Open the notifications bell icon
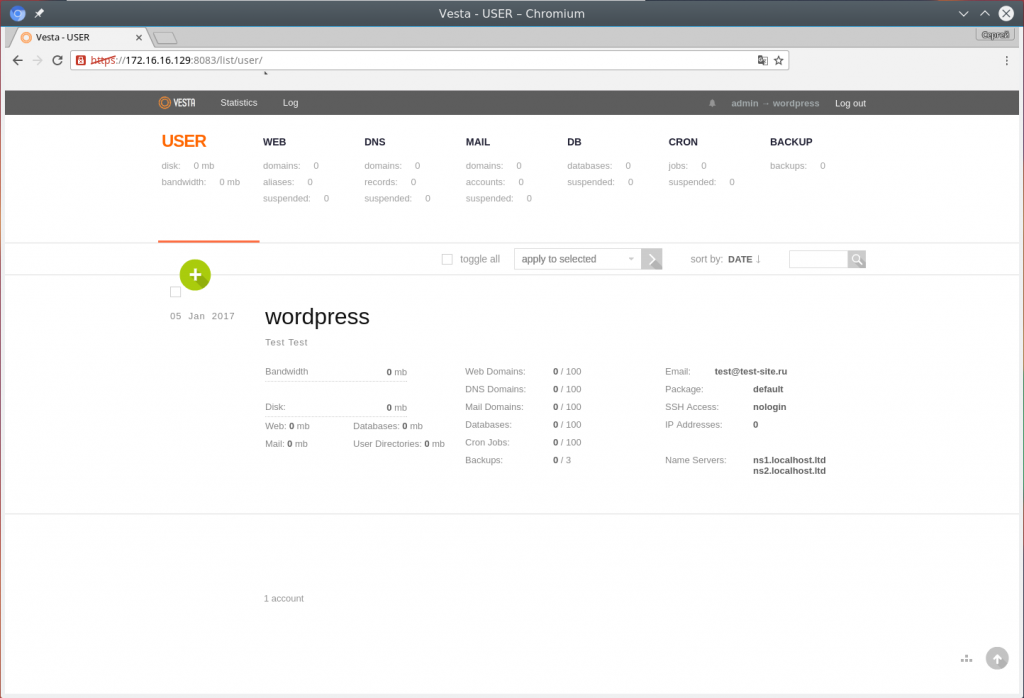 [x=713, y=103]
